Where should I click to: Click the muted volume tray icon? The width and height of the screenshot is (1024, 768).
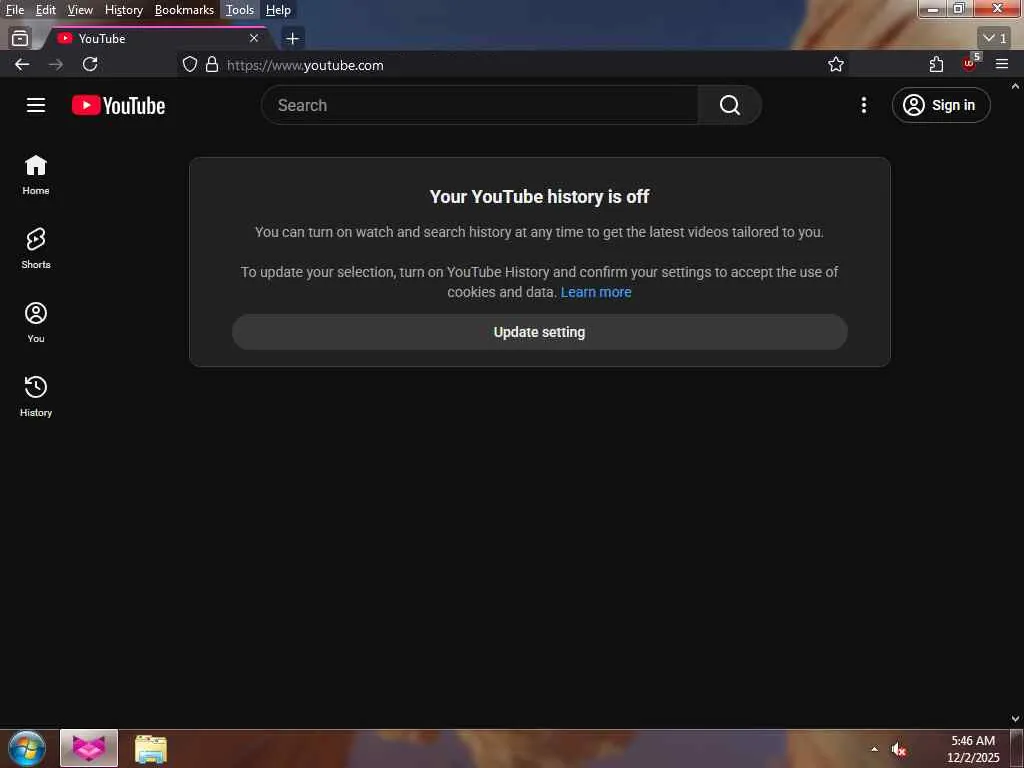[899, 749]
